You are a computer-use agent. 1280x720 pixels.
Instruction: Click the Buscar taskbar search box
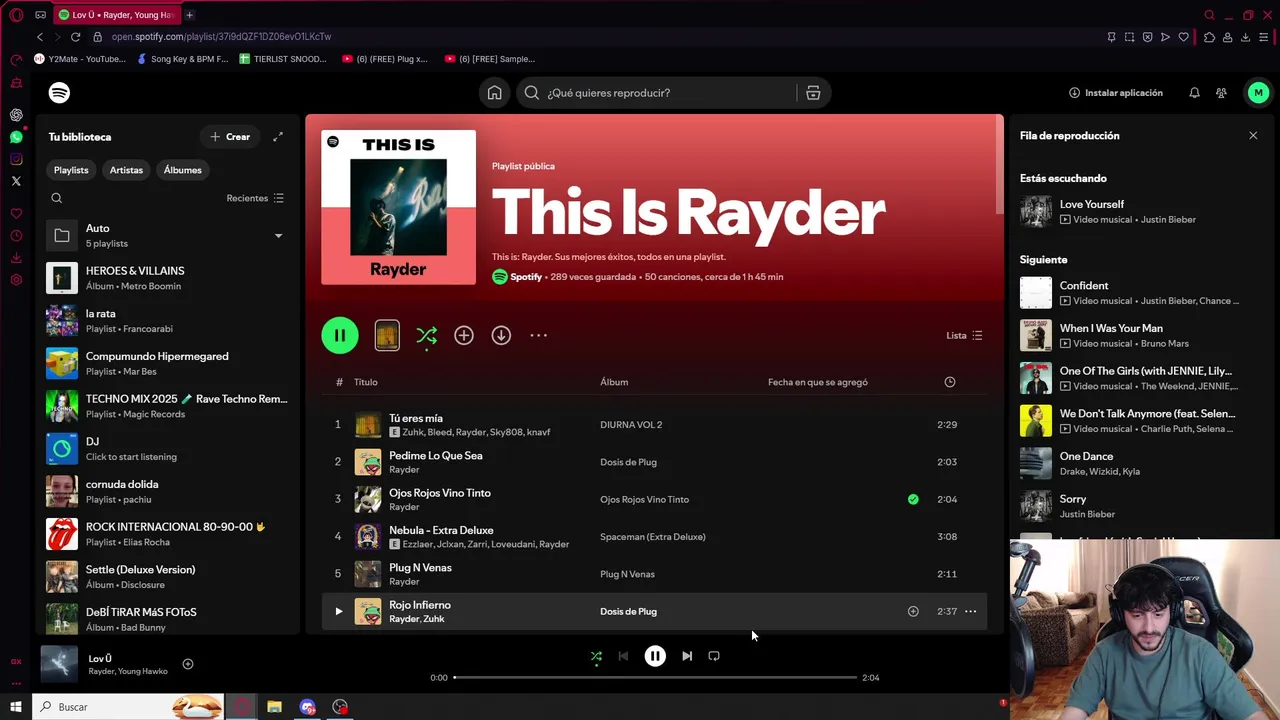(130, 707)
